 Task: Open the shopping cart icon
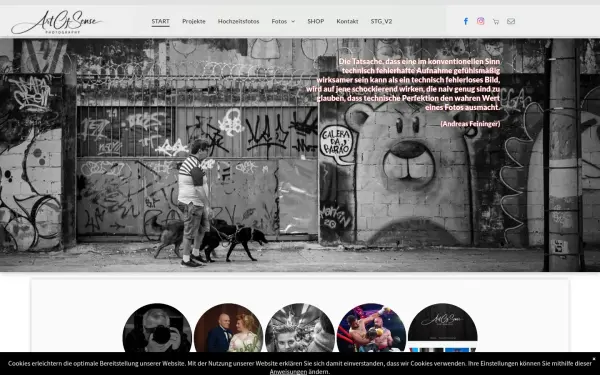[x=496, y=21]
